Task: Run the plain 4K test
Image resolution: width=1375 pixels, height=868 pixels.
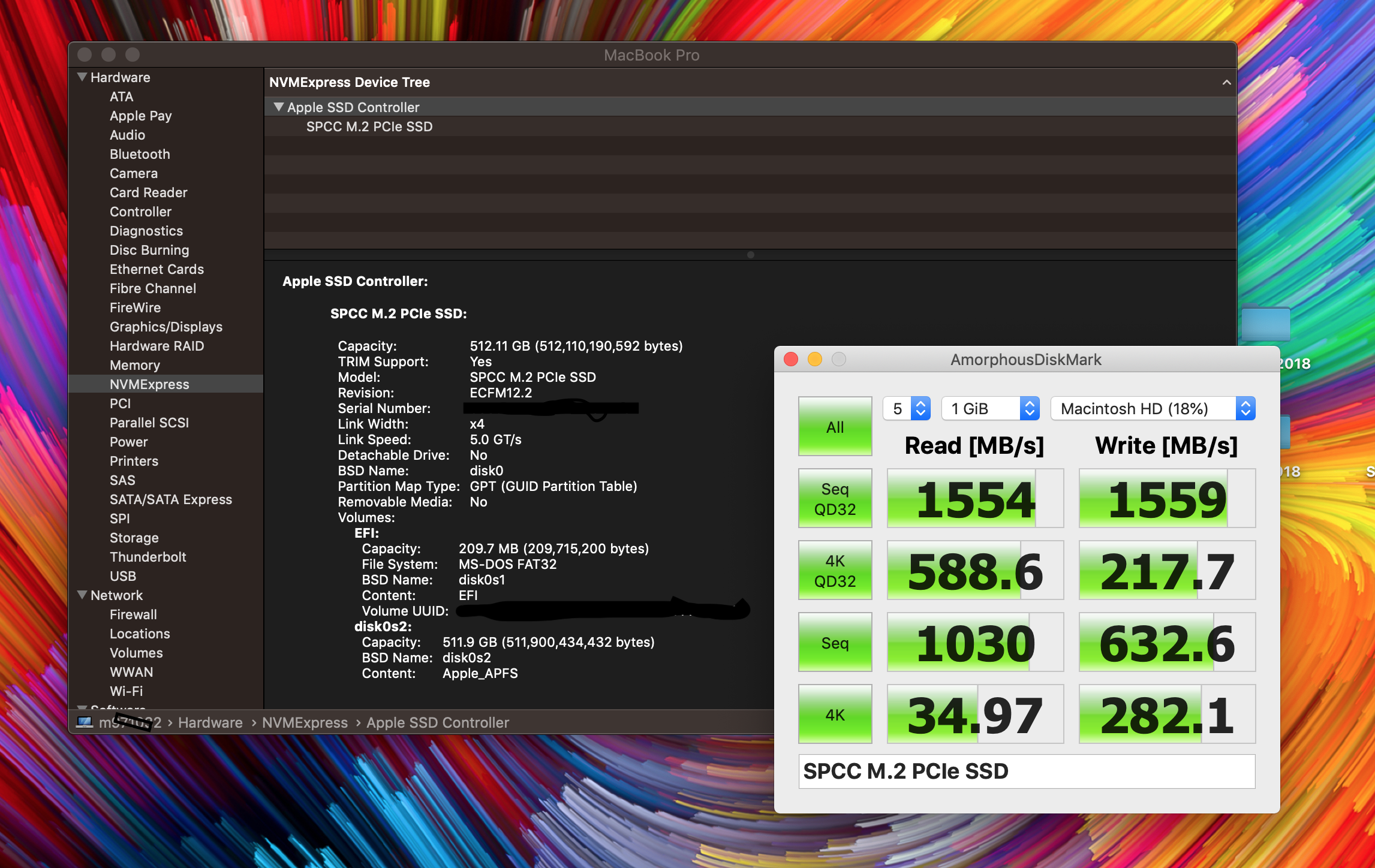Action: pos(835,714)
